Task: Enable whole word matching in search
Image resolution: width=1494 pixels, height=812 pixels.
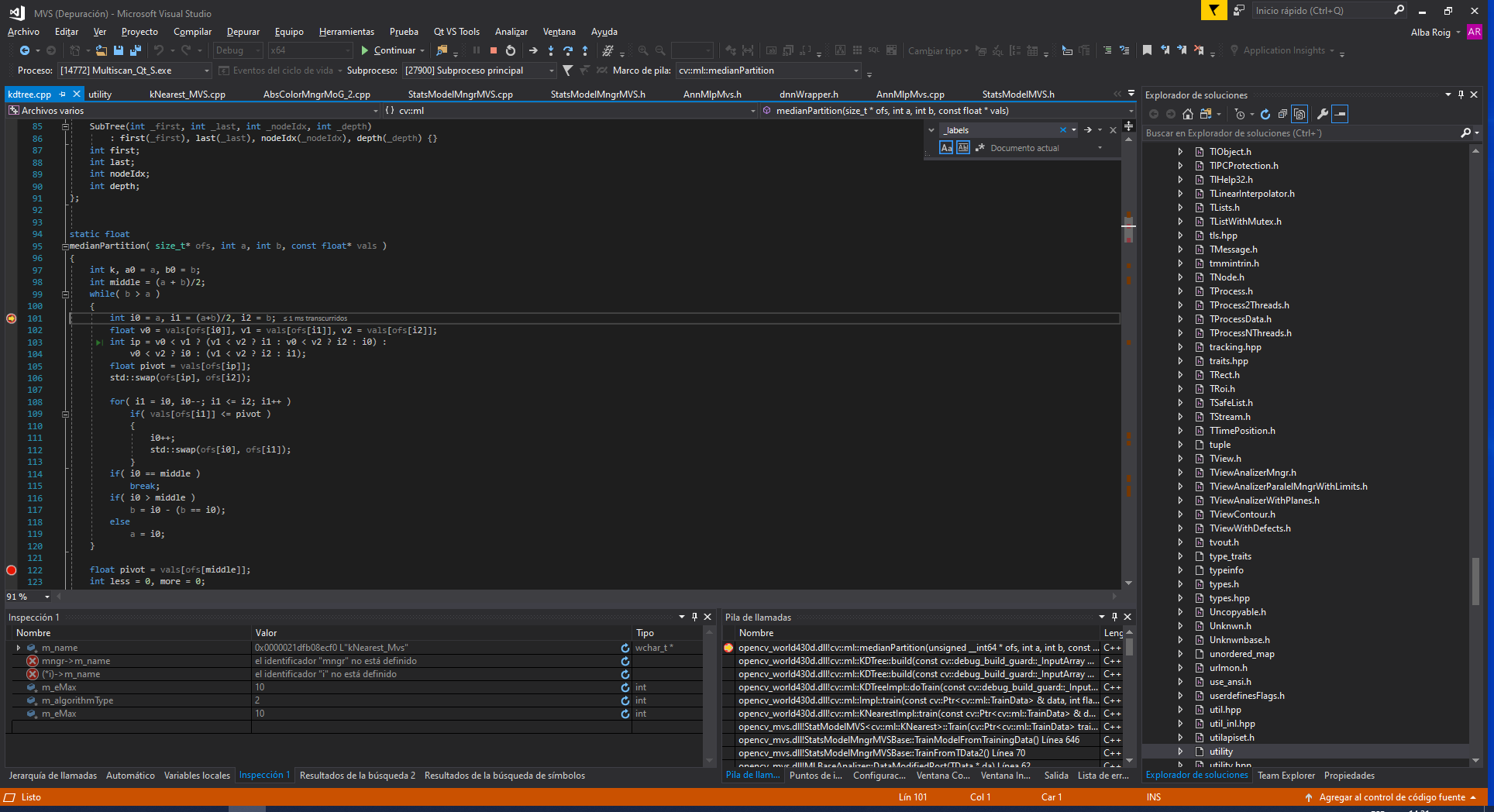Action: click(x=962, y=148)
